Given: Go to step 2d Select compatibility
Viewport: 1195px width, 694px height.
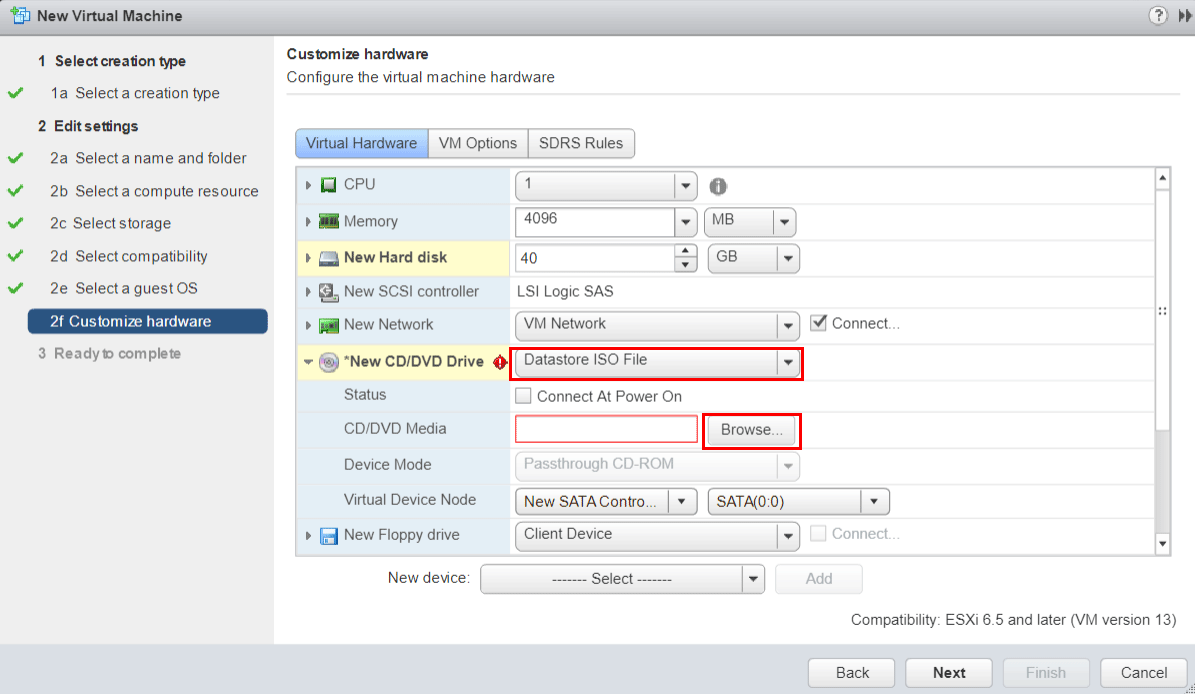Looking at the screenshot, I should [x=129, y=256].
